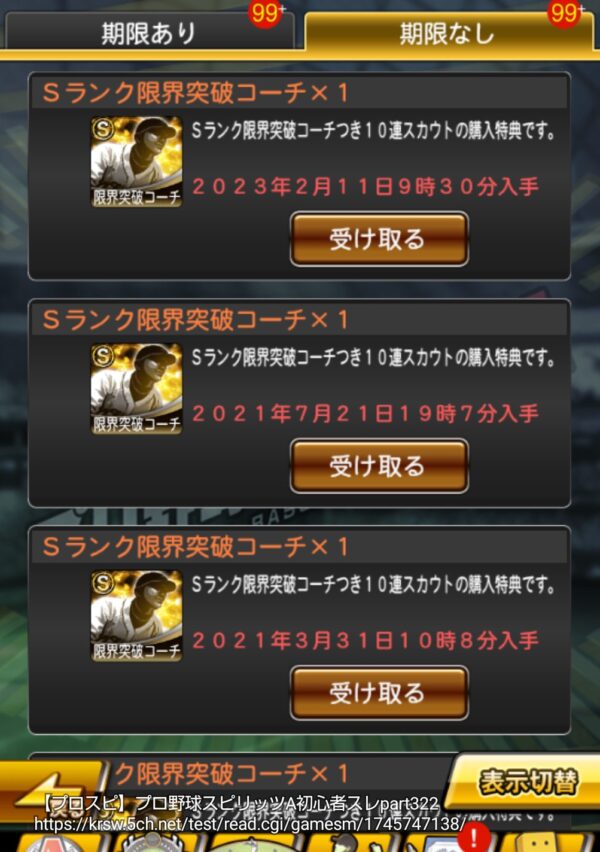Tap coach icon in March 2021 reward
The height and width of the screenshot is (852, 600).
(136, 616)
